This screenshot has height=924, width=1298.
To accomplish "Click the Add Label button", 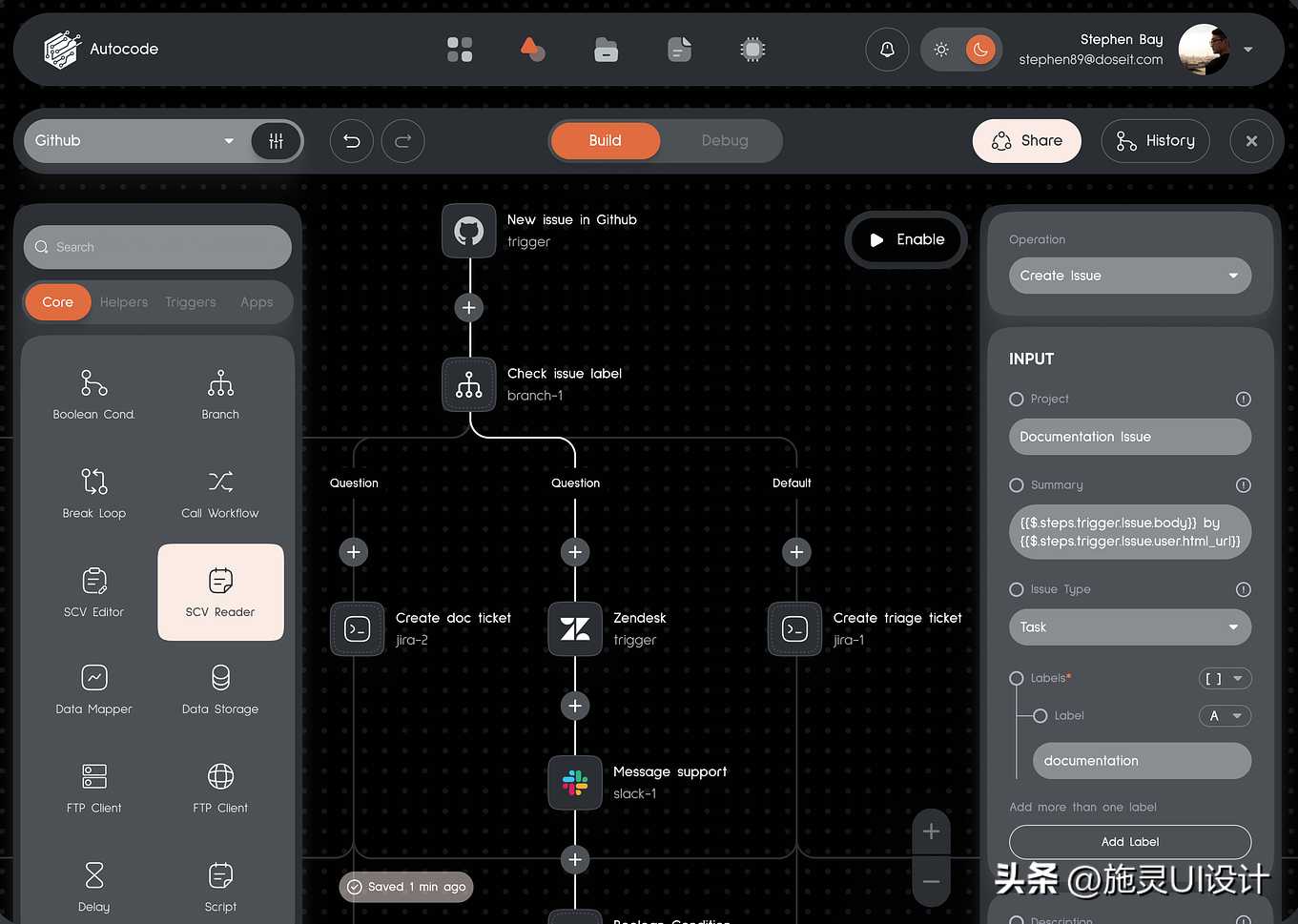I will 1130,842.
